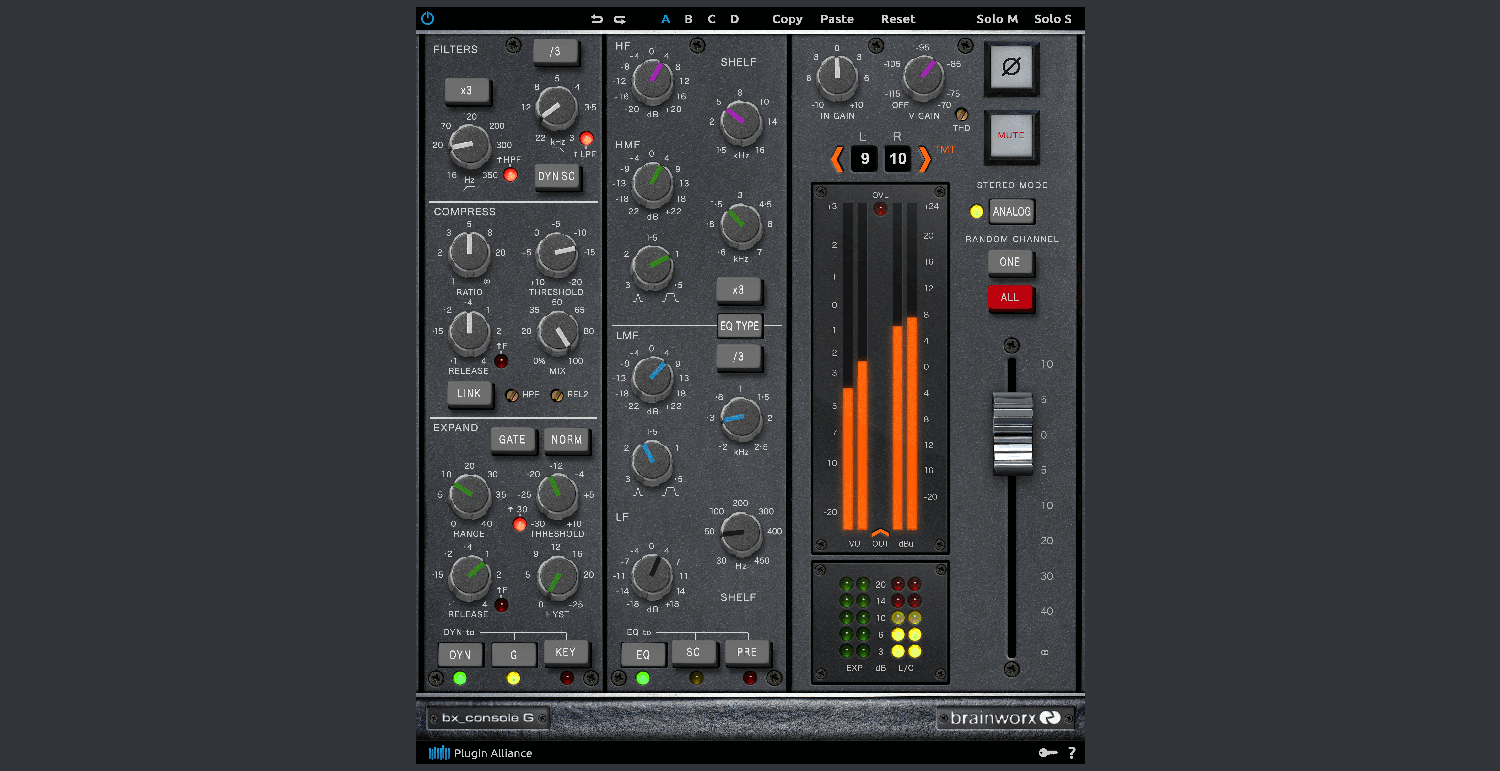This screenshot has height=771, width=1500.
Task: Click the phase invert Ø button
Action: point(1011,68)
